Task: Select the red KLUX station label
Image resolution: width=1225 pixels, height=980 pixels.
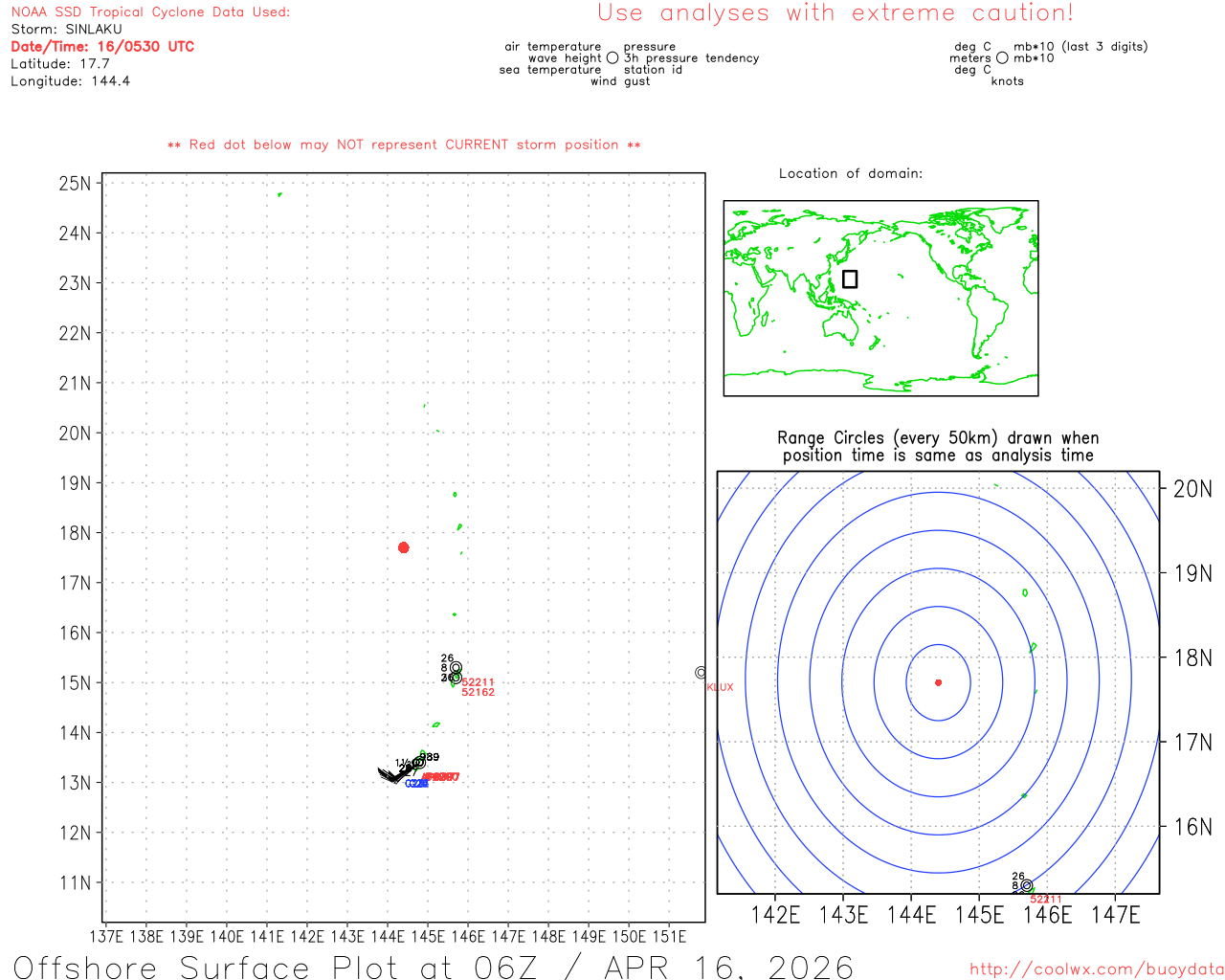Action: [x=720, y=687]
